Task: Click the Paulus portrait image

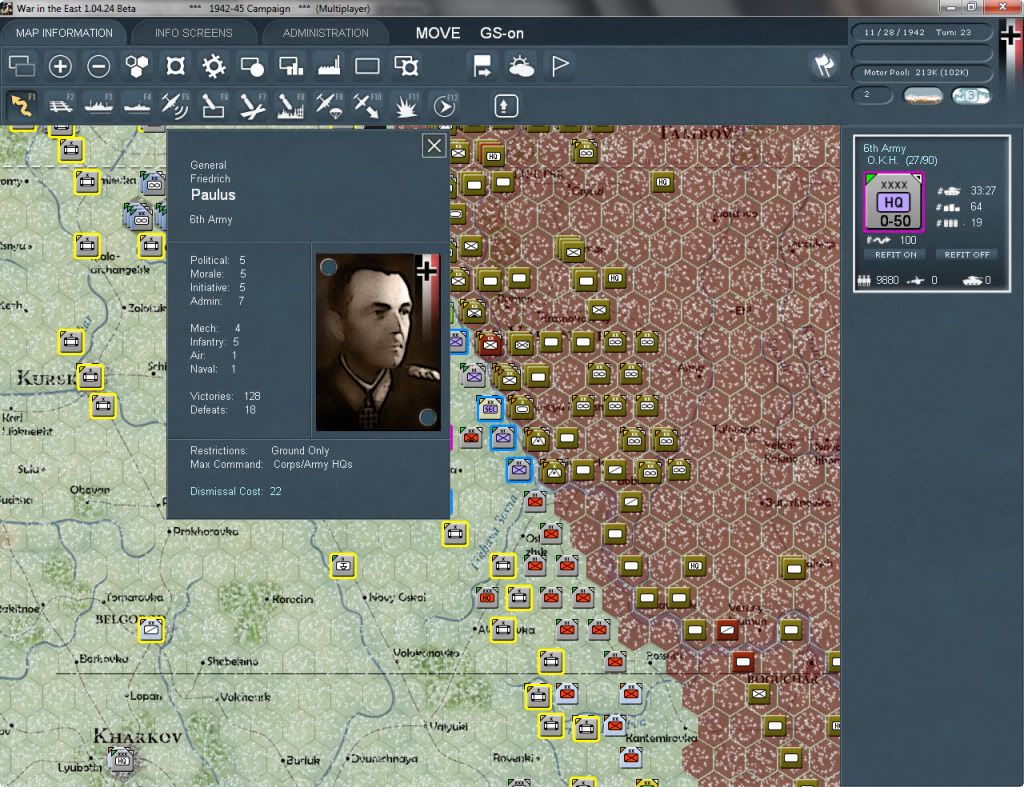Action: pyautogui.click(x=378, y=342)
